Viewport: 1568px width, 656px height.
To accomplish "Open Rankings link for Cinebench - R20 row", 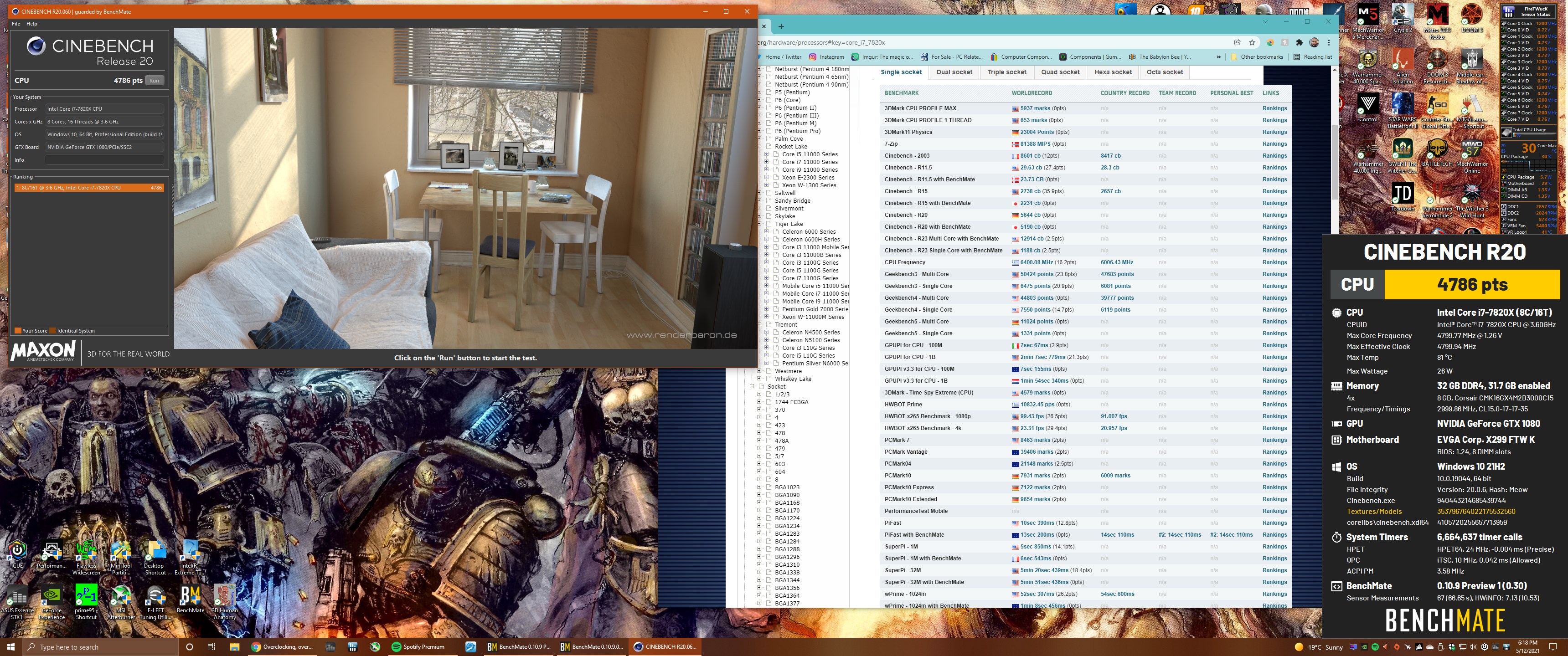I will pos(1274,215).
